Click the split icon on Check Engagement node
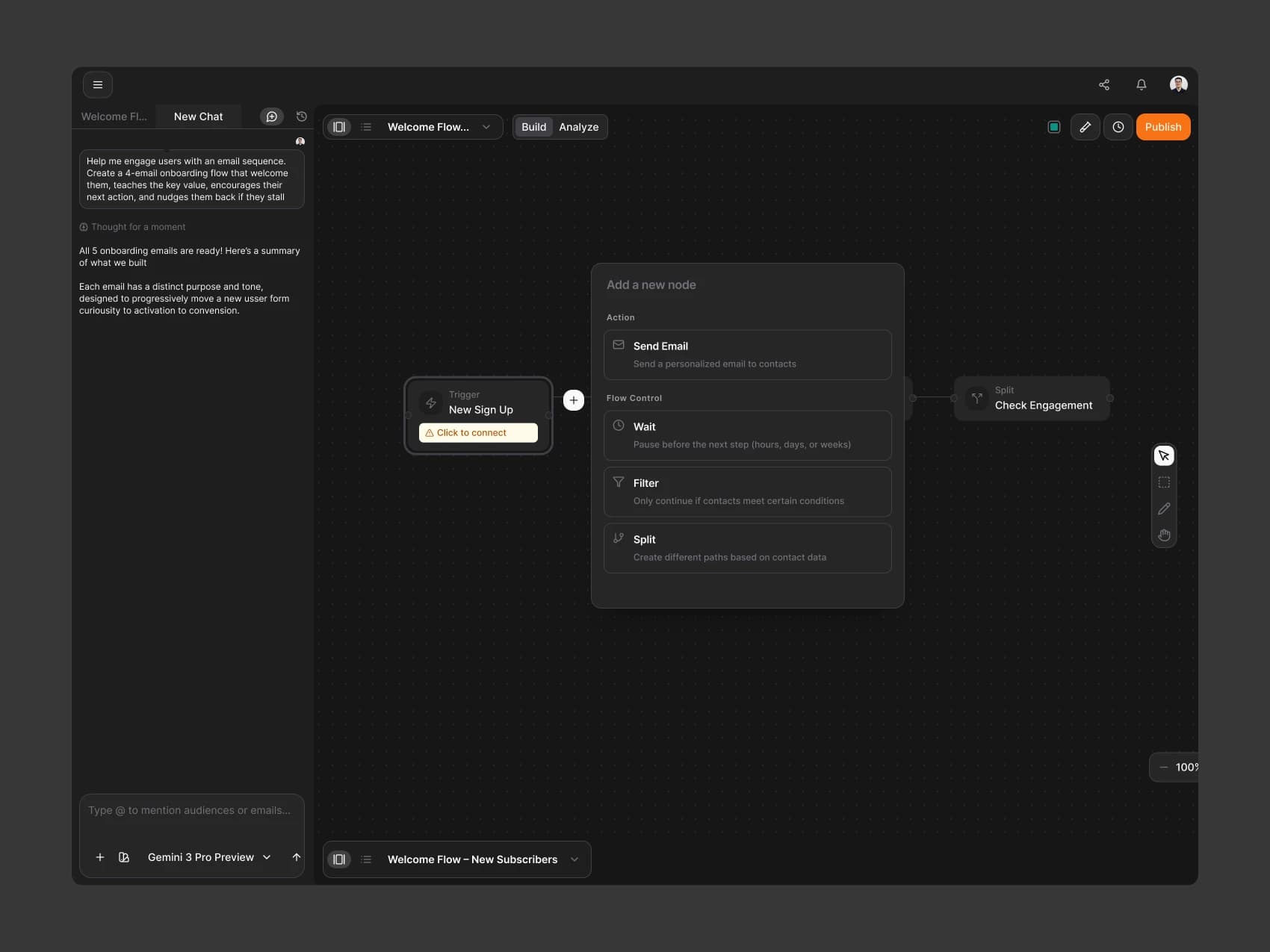The image size is (1270, 952). [977, 399]
